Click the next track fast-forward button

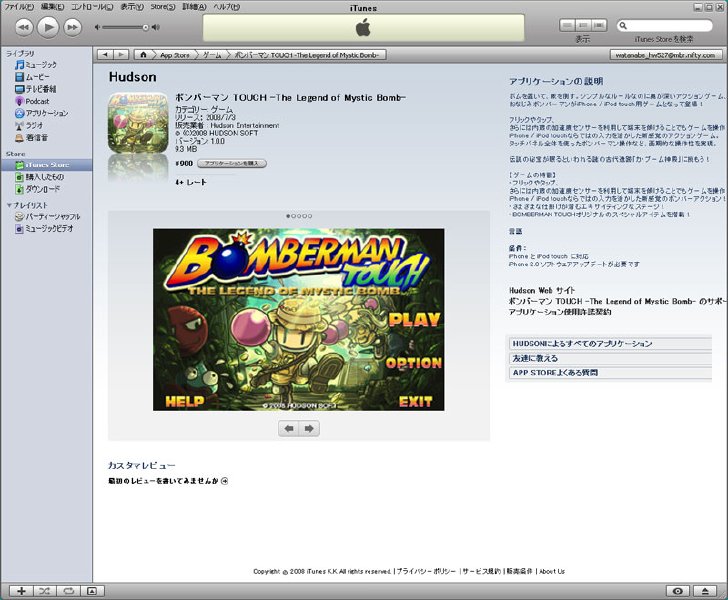(x=72, y=27)
